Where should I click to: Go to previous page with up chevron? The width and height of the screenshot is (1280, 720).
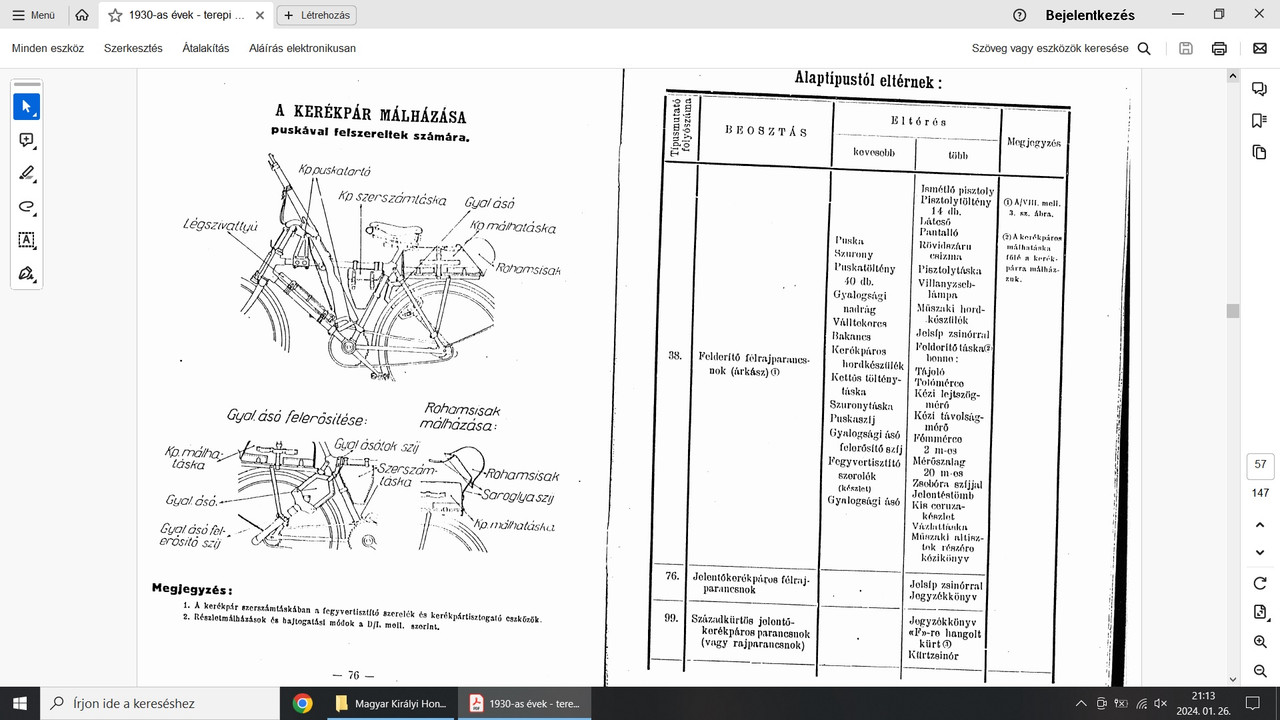[1260, 524]
